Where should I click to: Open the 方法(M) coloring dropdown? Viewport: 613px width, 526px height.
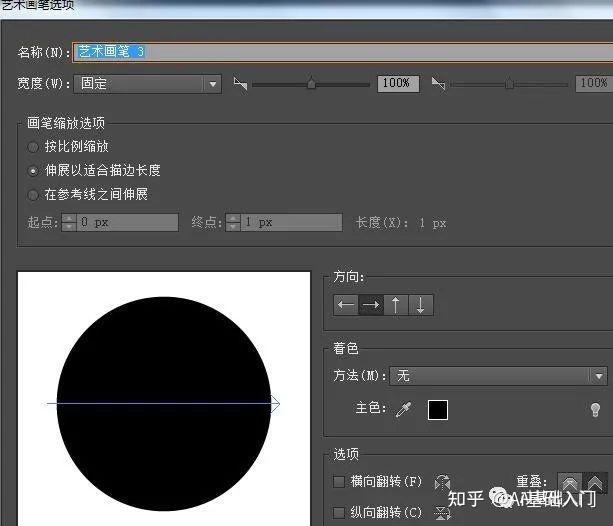coord(498,376)
